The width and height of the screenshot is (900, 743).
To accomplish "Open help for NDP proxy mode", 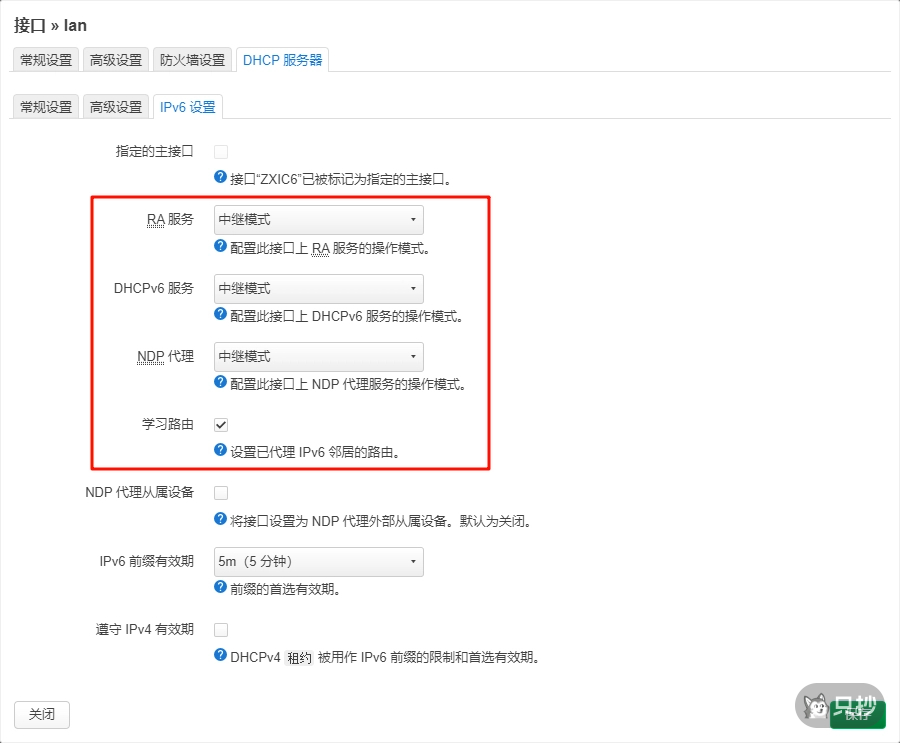I will pyautogui.click(x=219, y=383).
